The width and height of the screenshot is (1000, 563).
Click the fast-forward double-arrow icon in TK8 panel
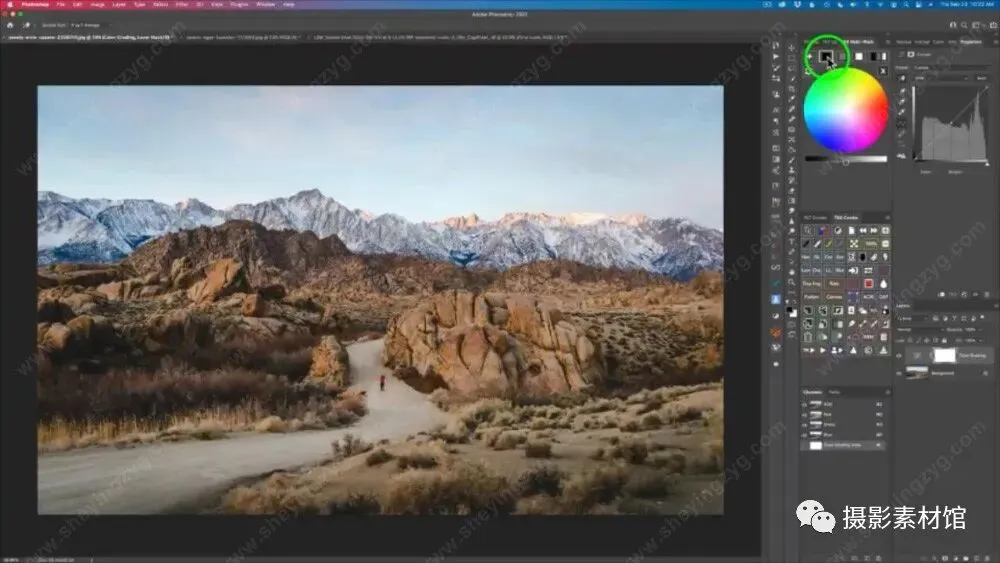[874, 230]
